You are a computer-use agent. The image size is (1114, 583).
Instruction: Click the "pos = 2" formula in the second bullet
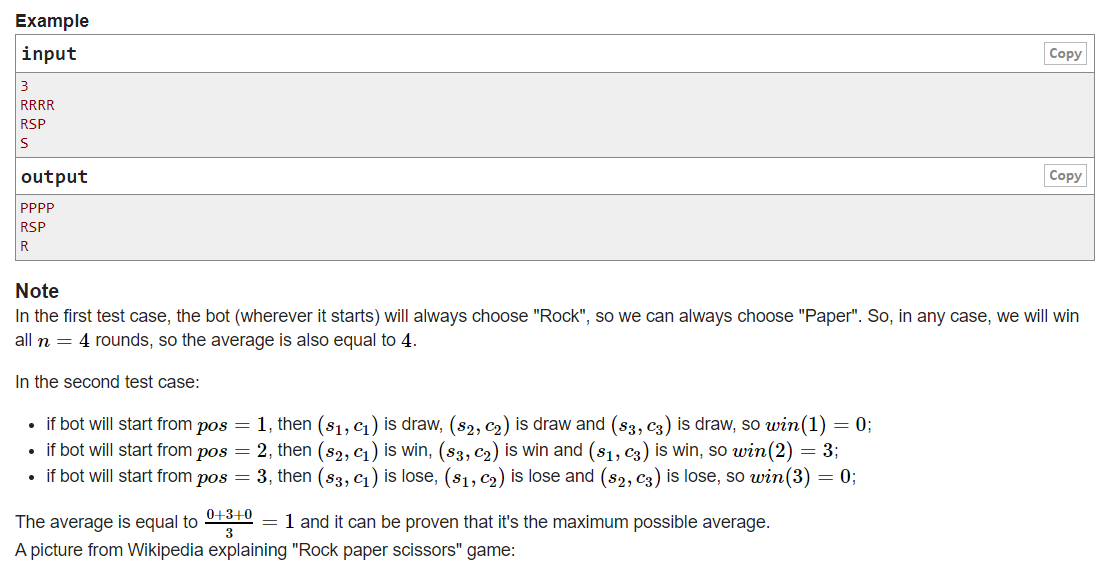[232, 450]
